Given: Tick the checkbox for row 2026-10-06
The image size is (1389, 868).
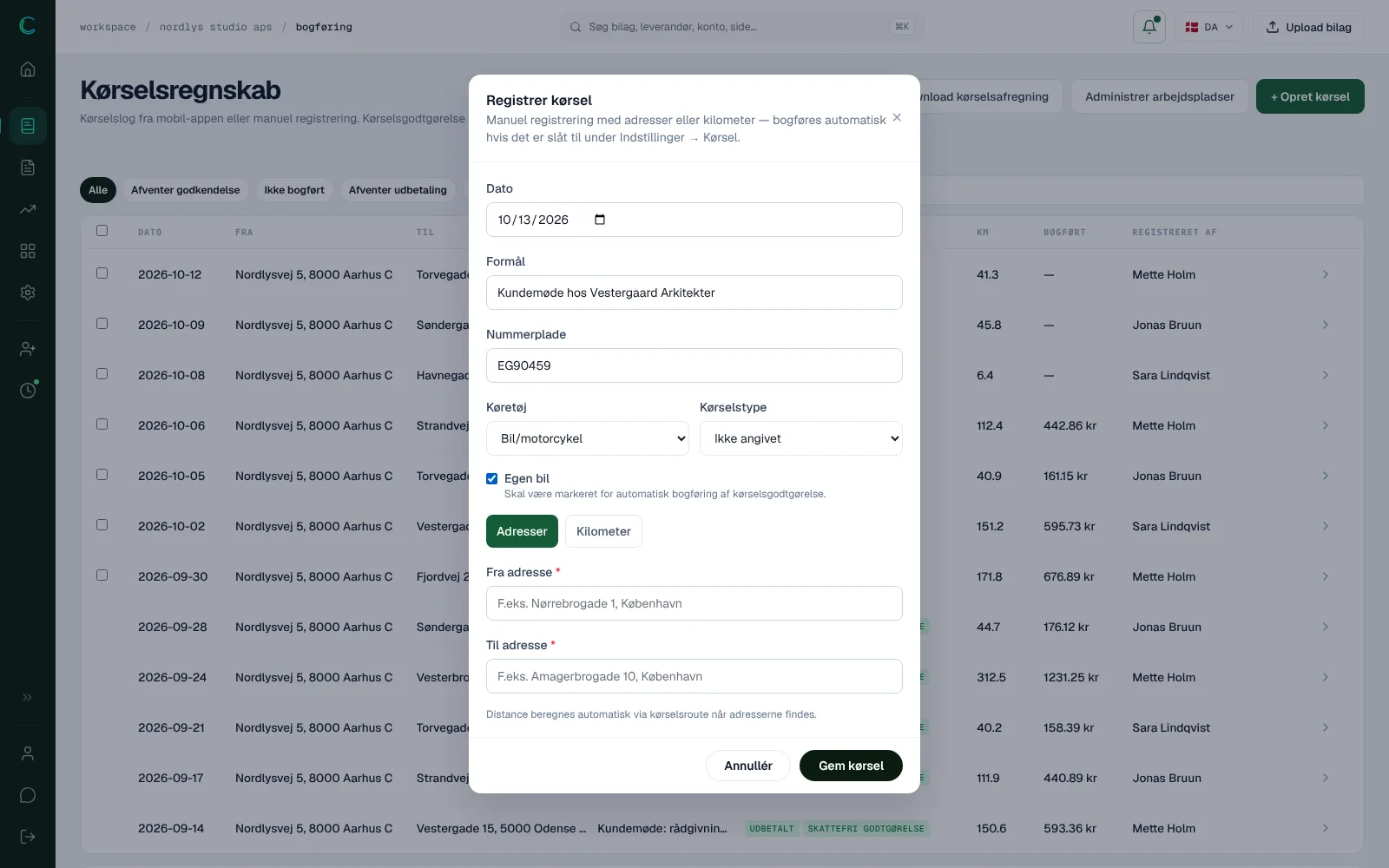Looking at the screenshot, I should [x=102, y=424].
